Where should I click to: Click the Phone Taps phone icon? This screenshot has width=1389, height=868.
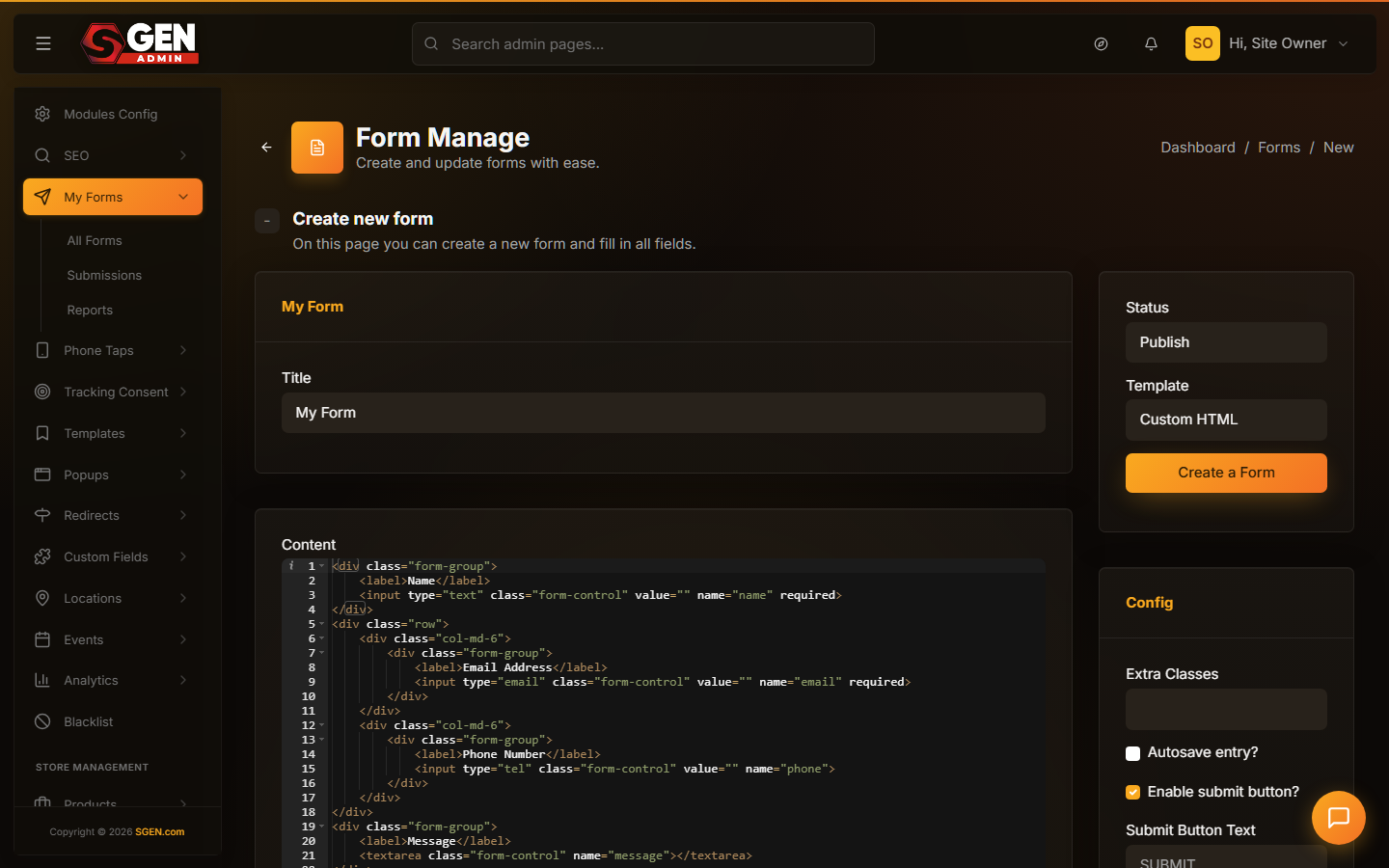pyautogui.click(x=42, y=350)
